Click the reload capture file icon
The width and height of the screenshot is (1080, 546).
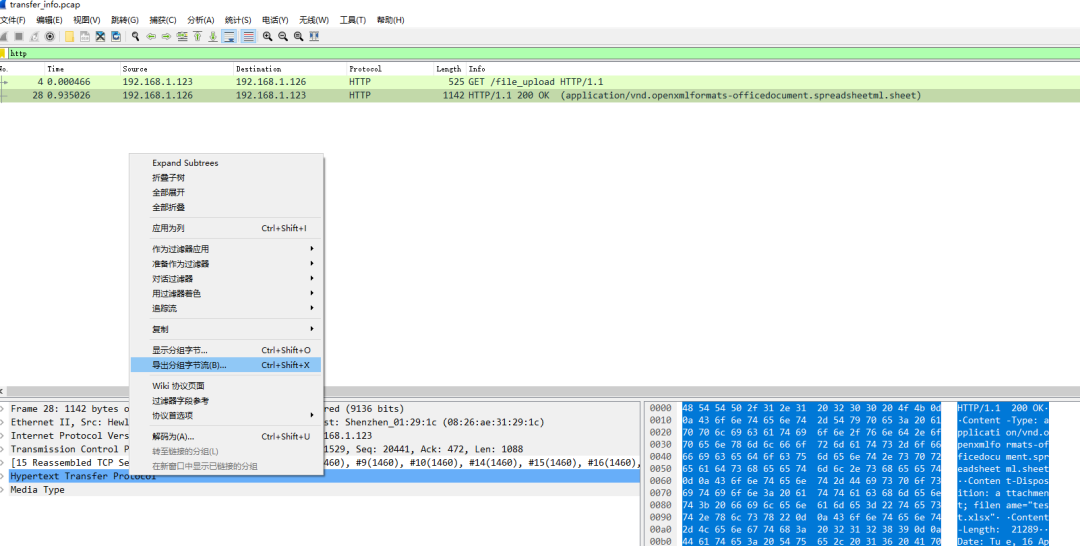point(116,36)
